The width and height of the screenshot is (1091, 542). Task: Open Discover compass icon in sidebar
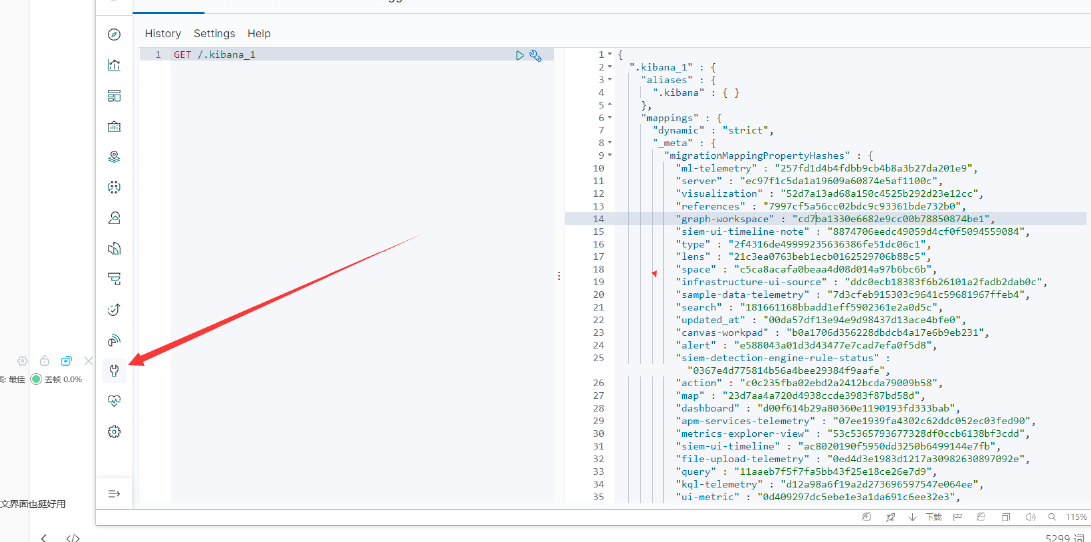click(114, 35)
